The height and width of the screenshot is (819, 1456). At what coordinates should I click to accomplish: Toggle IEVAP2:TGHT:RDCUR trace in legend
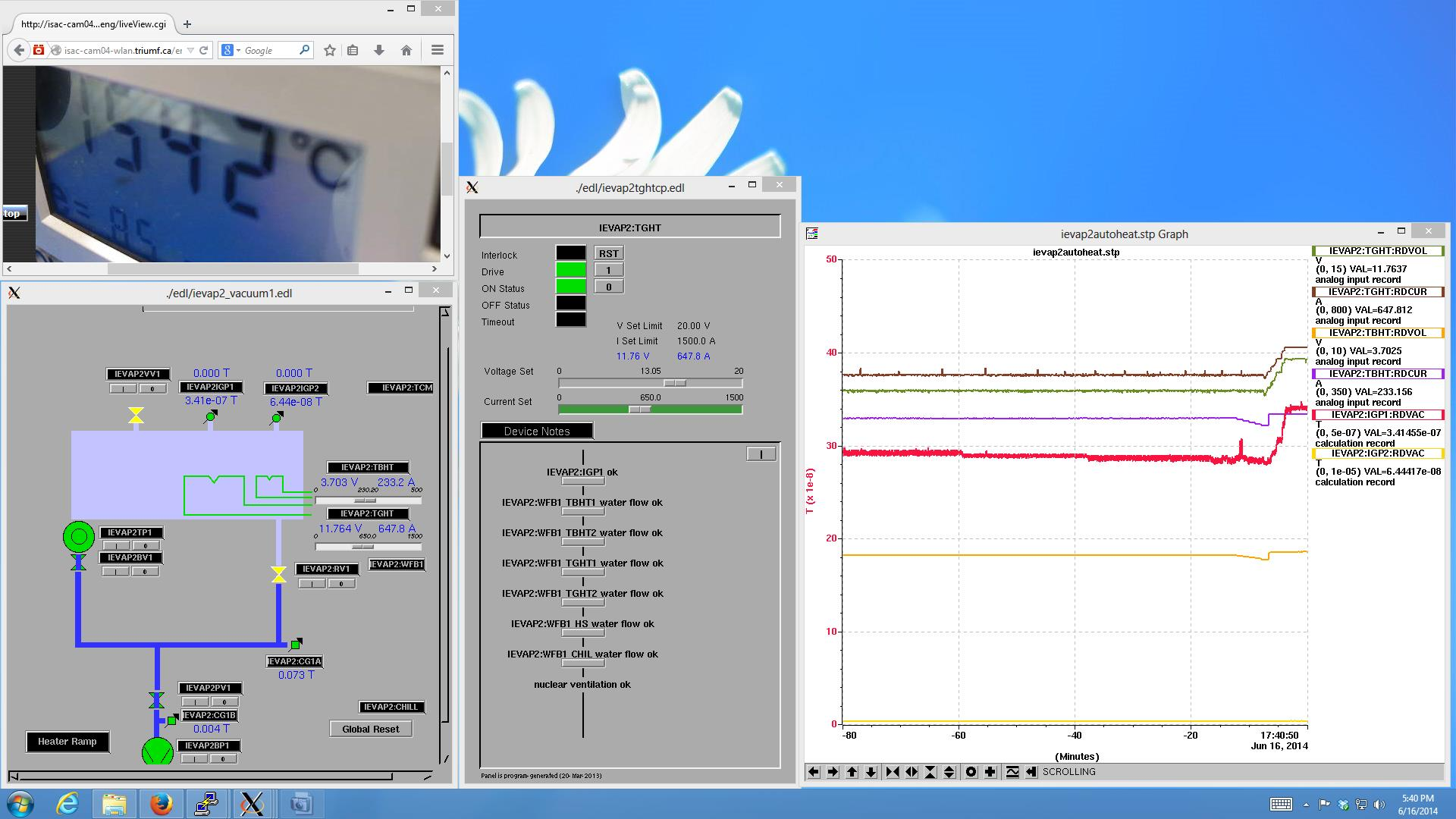point(1378,291)
